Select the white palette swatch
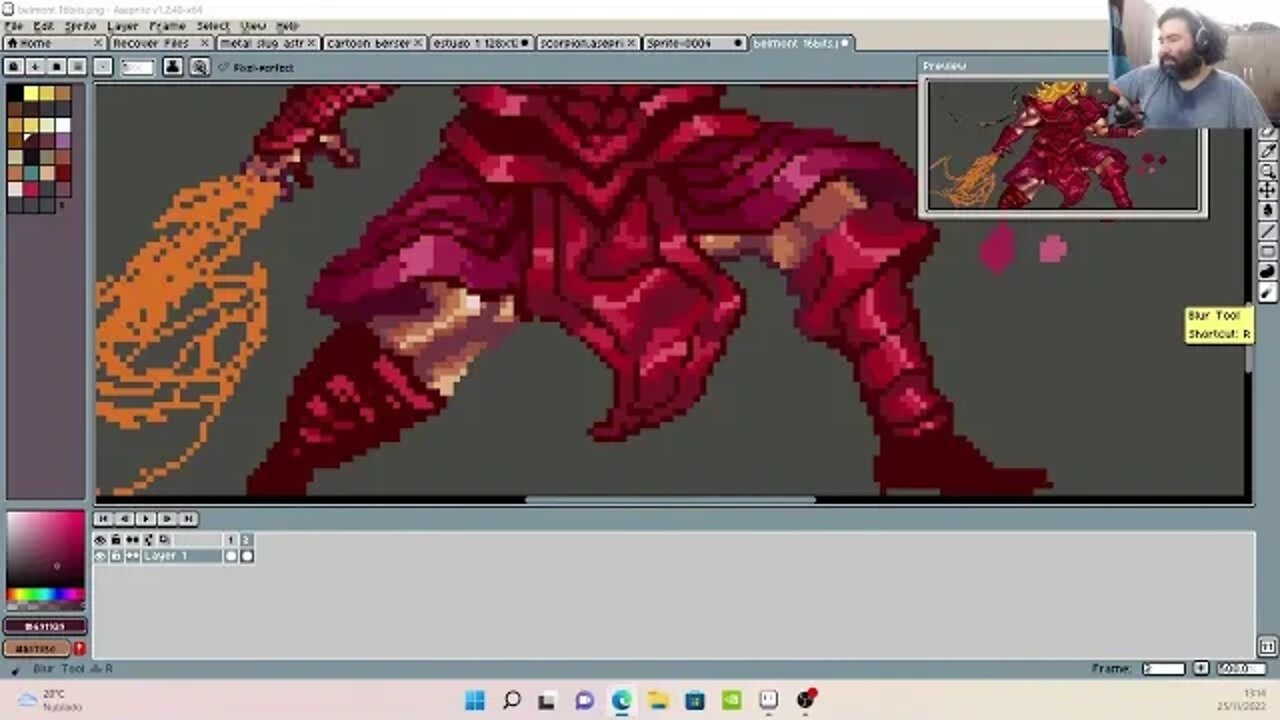 click(x=63, y=125)
